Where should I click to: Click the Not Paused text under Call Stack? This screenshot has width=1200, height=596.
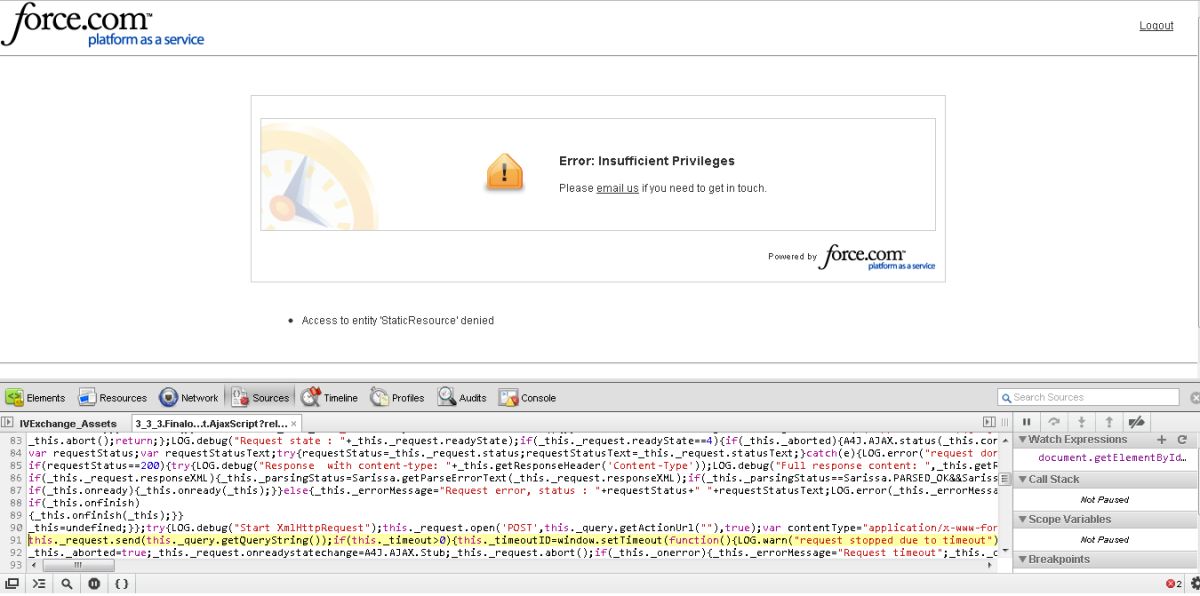[1104, 499]
